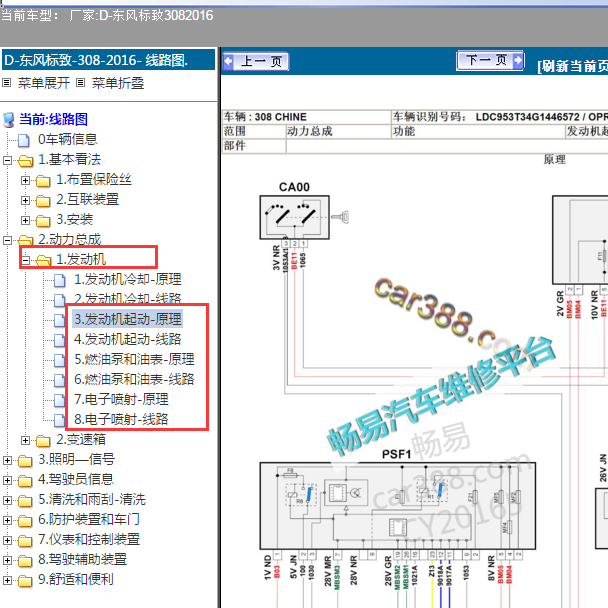Open 5.燃油泵和油表-原理 diagram
Image resolution: width=608 pixels, height=608 pixels.
coord(134,359)
